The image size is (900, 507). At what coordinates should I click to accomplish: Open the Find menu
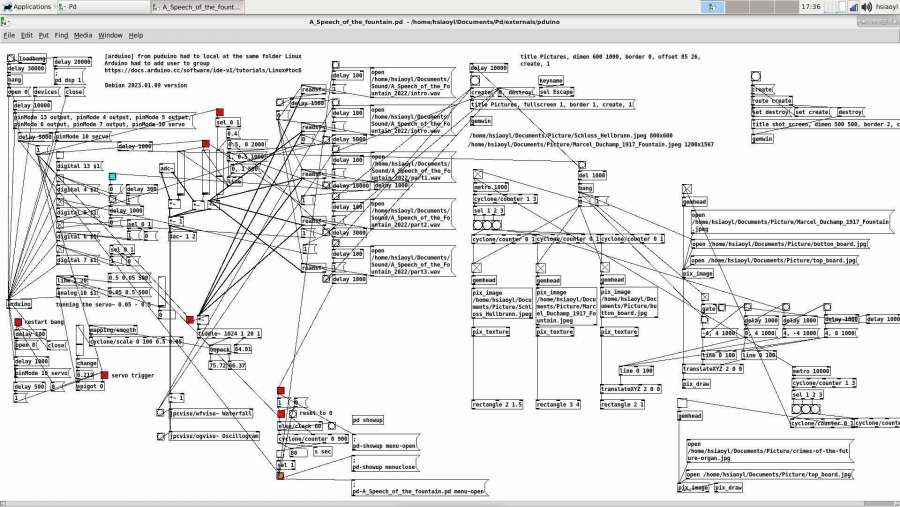61,35
